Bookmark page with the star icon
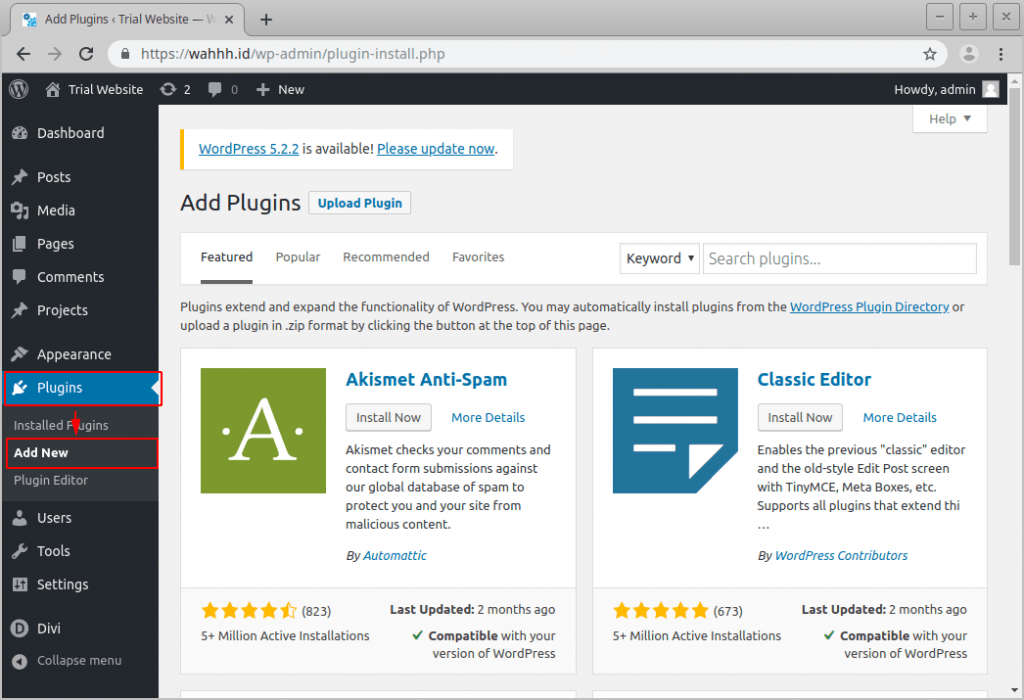 (x=930, y=54)
